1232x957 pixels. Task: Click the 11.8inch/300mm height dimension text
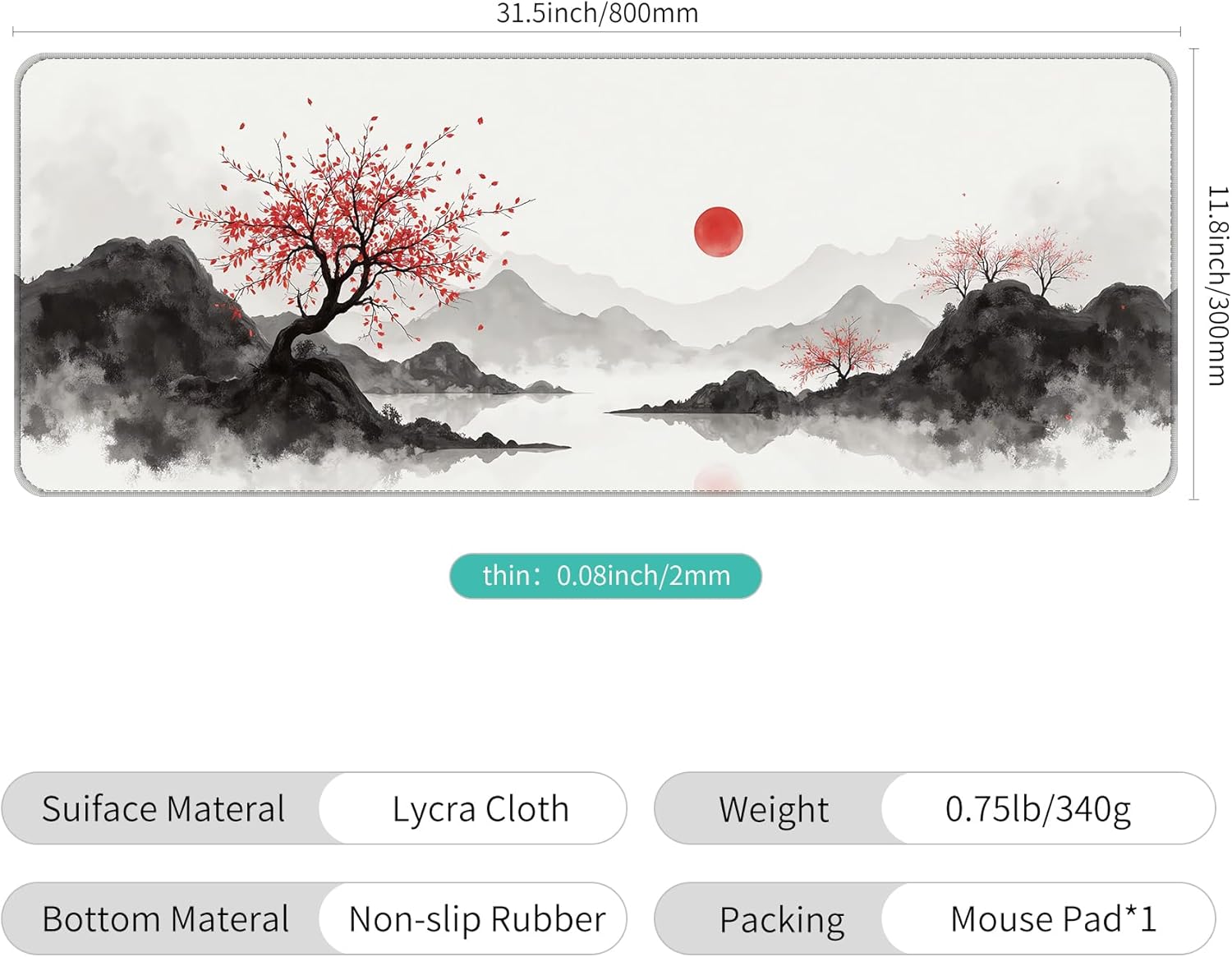pos(1218,285)
